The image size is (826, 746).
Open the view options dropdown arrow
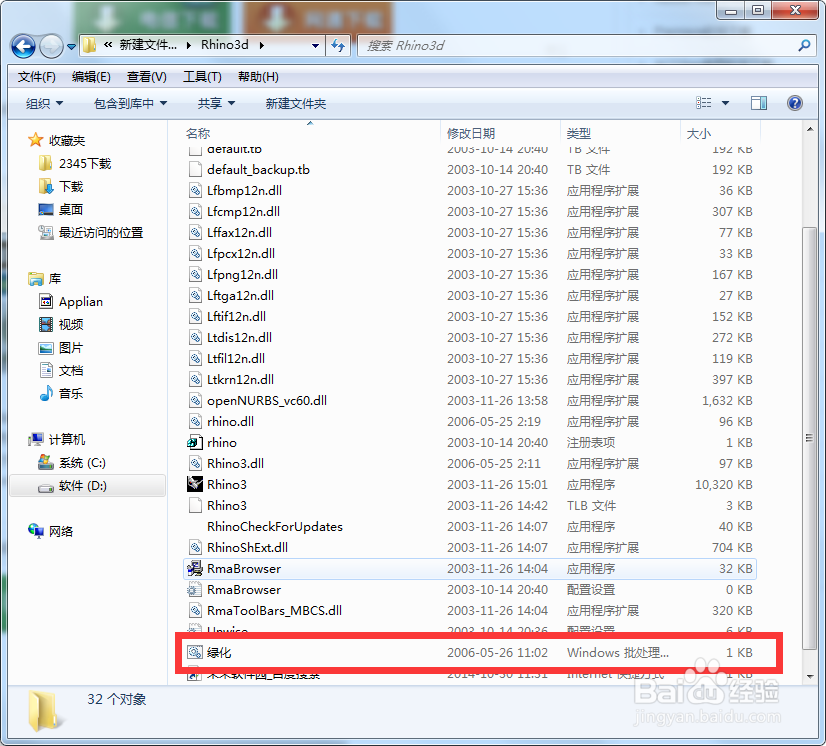click(x=725, y=103)
